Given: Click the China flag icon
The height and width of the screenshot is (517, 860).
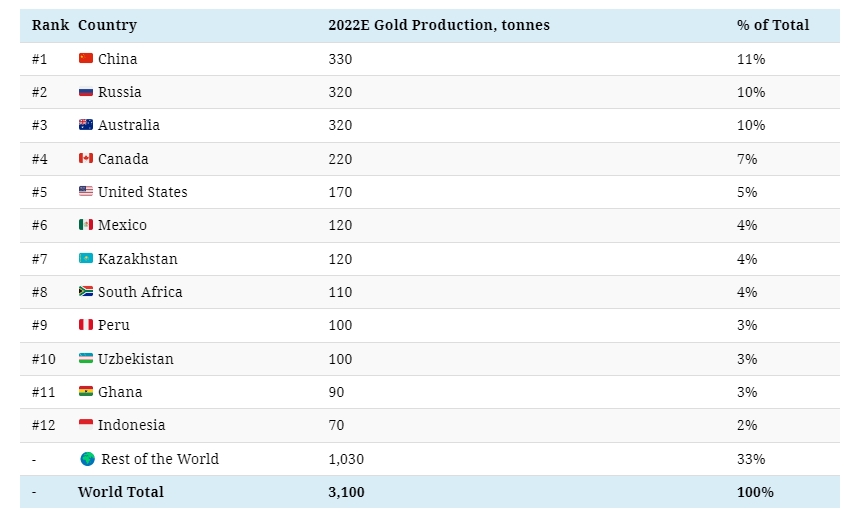Looking at the screenshot, I should [86, 59].
